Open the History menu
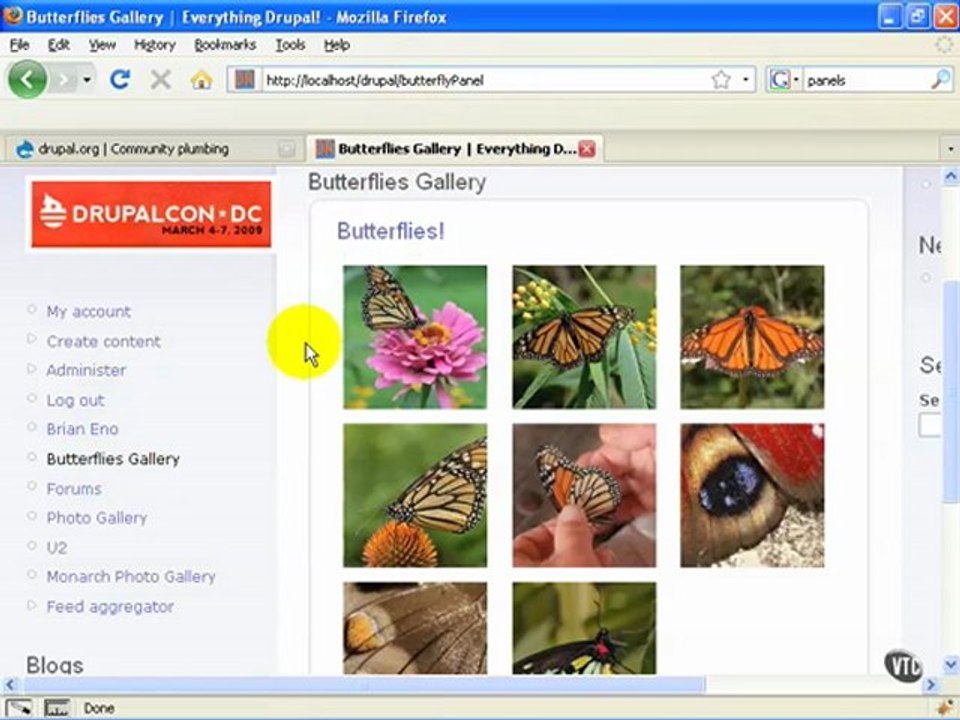Viewport: 960px width, 720px height. pyautogui.click(x=155, y=45)
